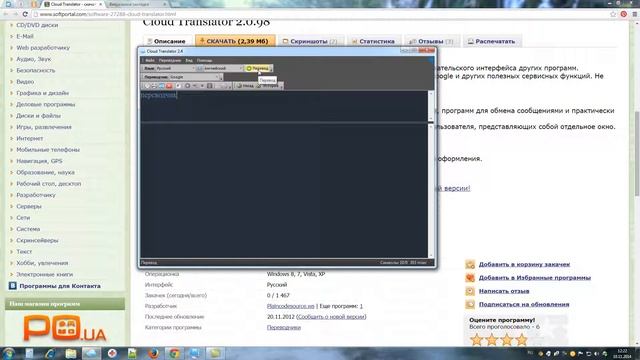Switch to Cloud Translator in the taskbar
Viewport: 640px width, 360px height.
(91, 353)
